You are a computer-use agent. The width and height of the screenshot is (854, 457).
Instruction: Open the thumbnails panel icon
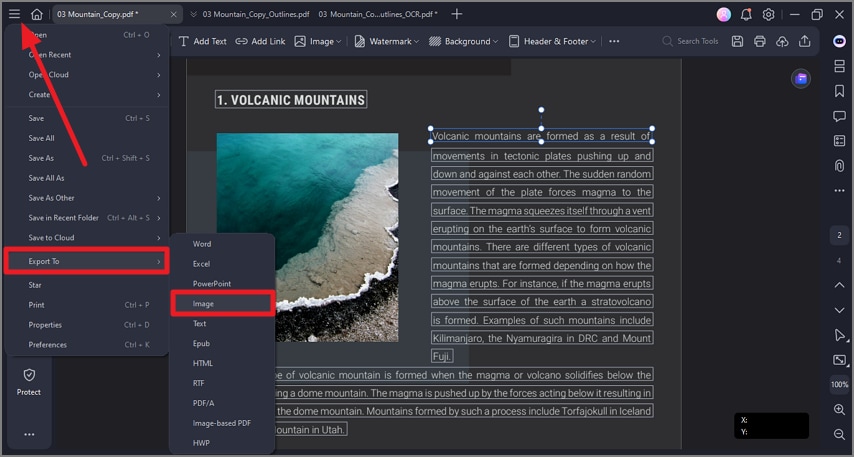[839, 66]
